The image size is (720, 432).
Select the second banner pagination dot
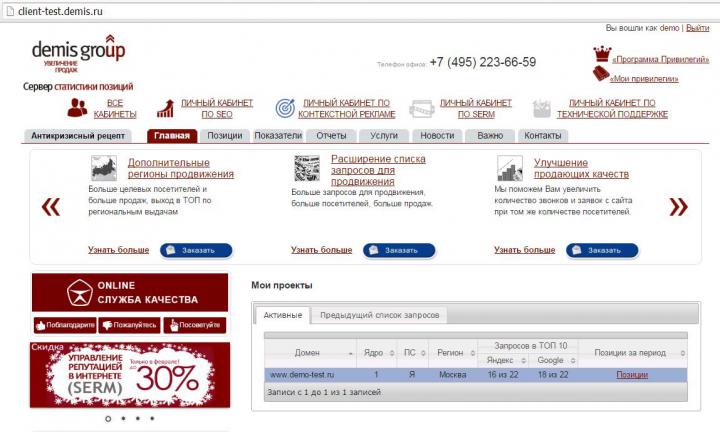(123, 418)
